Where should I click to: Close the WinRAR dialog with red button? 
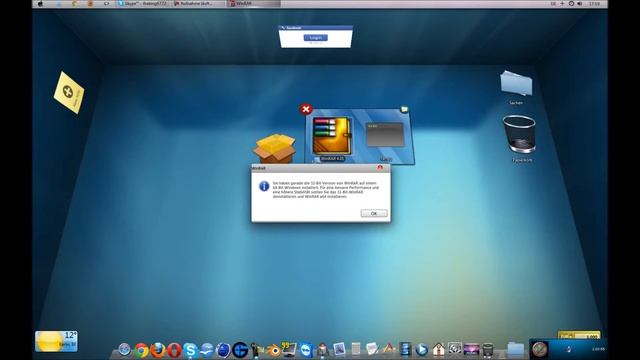coord(380,168)
